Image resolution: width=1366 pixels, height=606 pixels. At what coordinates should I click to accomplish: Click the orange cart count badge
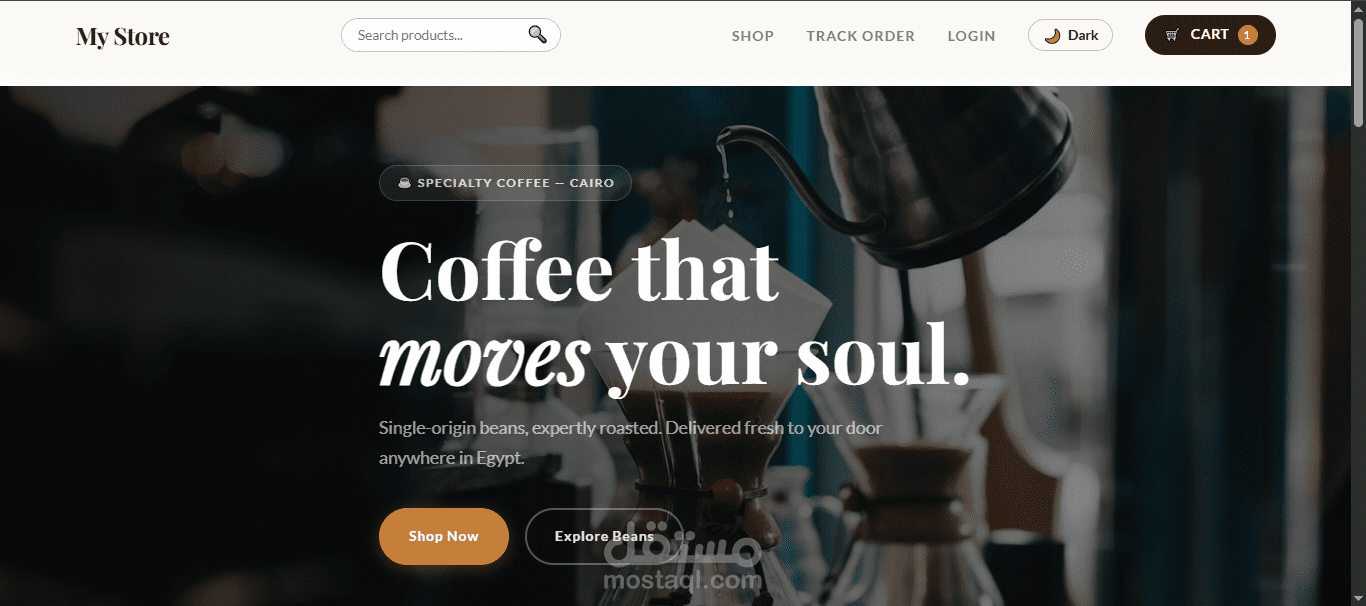[1247, 35]
